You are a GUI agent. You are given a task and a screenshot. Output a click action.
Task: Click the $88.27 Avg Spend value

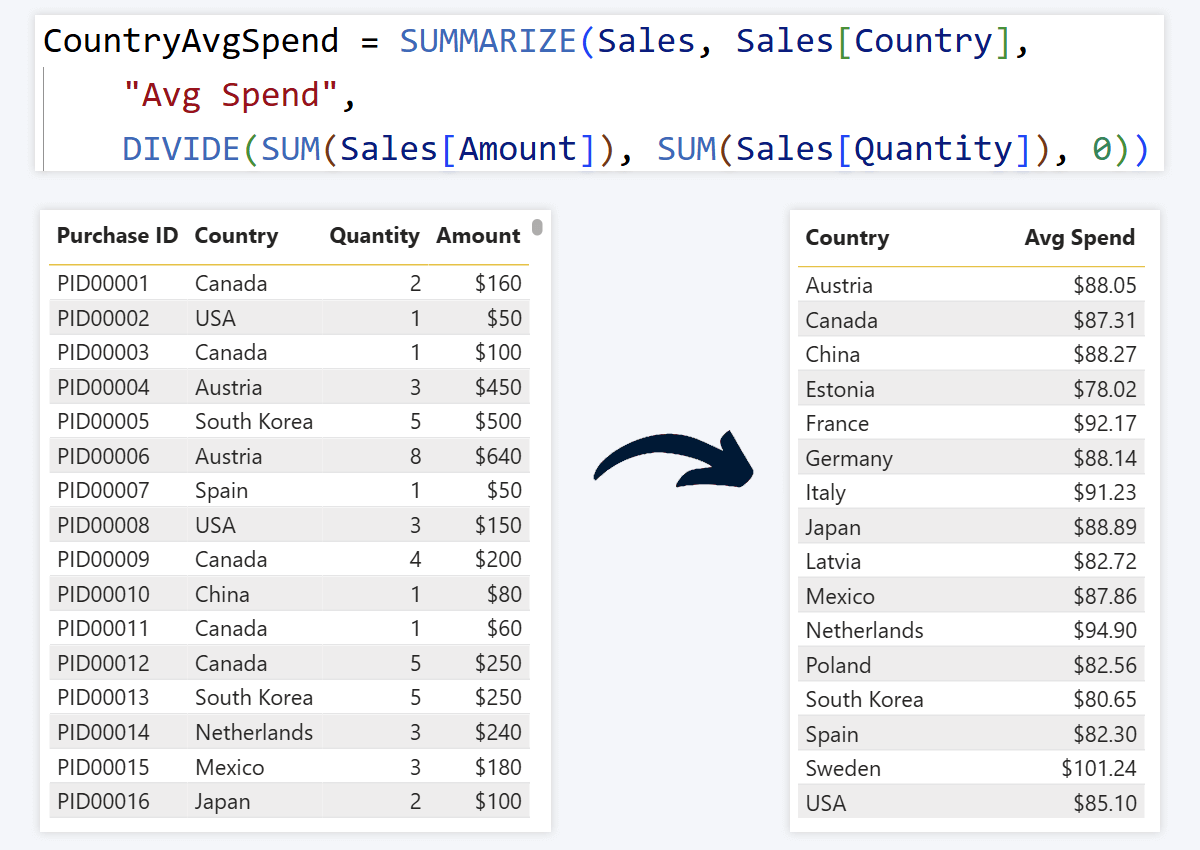point(1105,355)
